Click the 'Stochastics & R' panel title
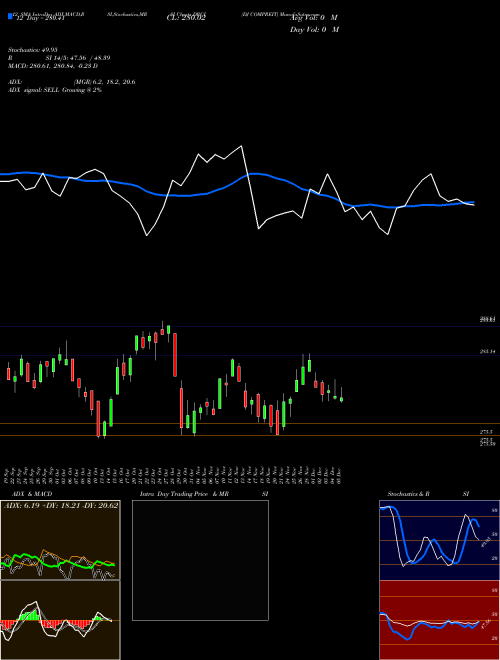This screenshot has width=500, height=660. [408, 494]
